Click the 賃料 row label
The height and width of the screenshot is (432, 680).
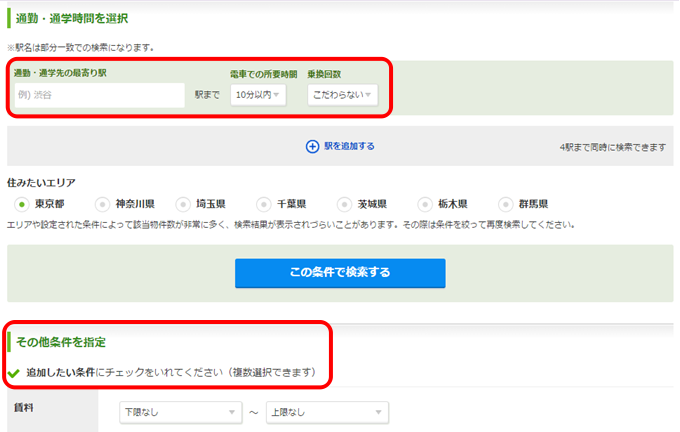point(24,409)
